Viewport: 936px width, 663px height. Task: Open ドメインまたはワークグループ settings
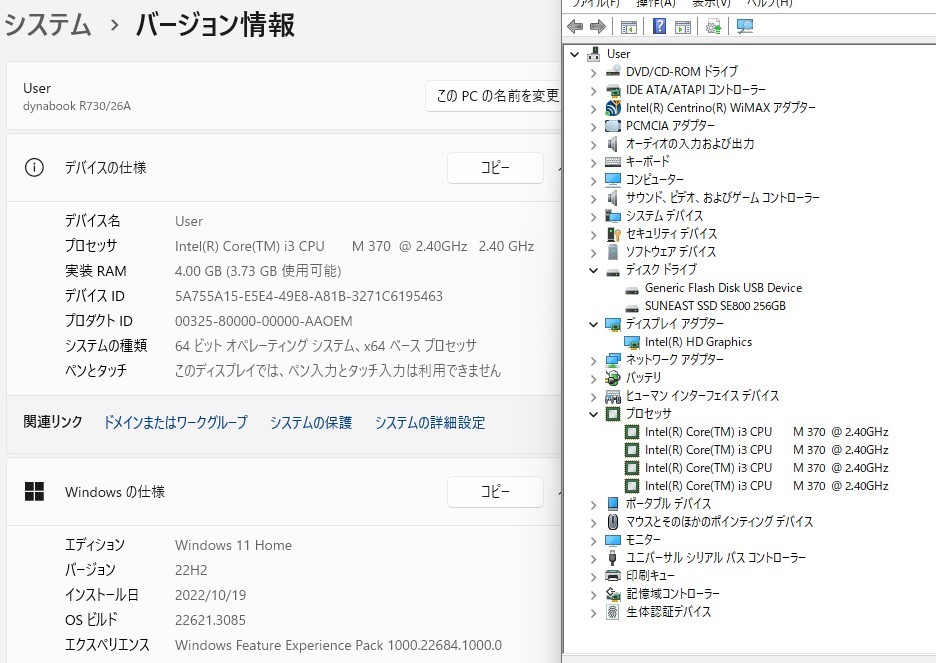coord(175,422)
